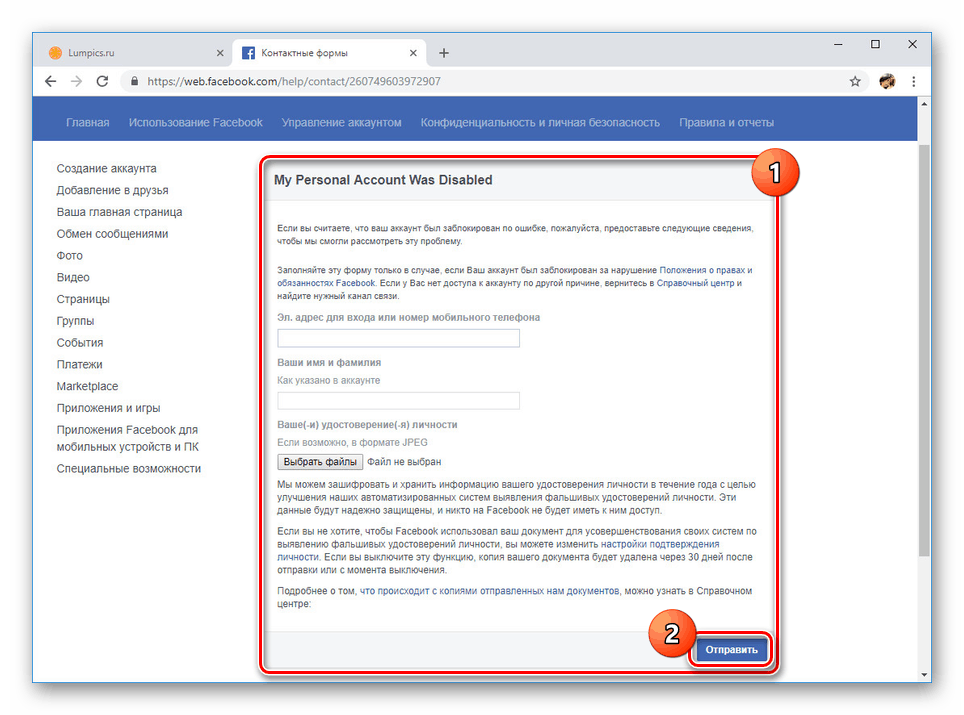Switch to the Lumpics.ru tab
The width and height of the screenshot is (964, 715).
pyautogui.click(x=135, y=53)
